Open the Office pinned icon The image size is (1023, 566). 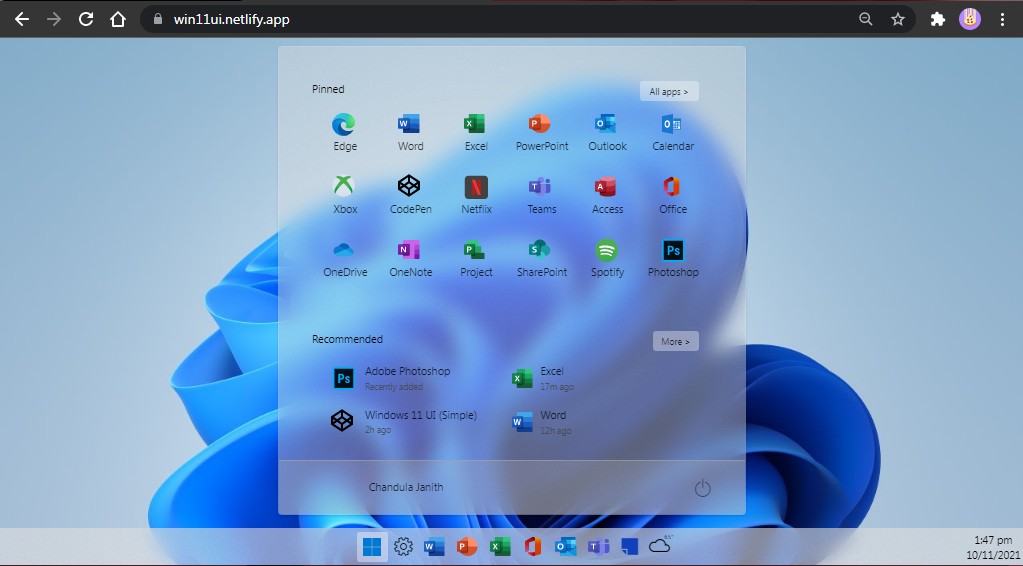[673, 196]
